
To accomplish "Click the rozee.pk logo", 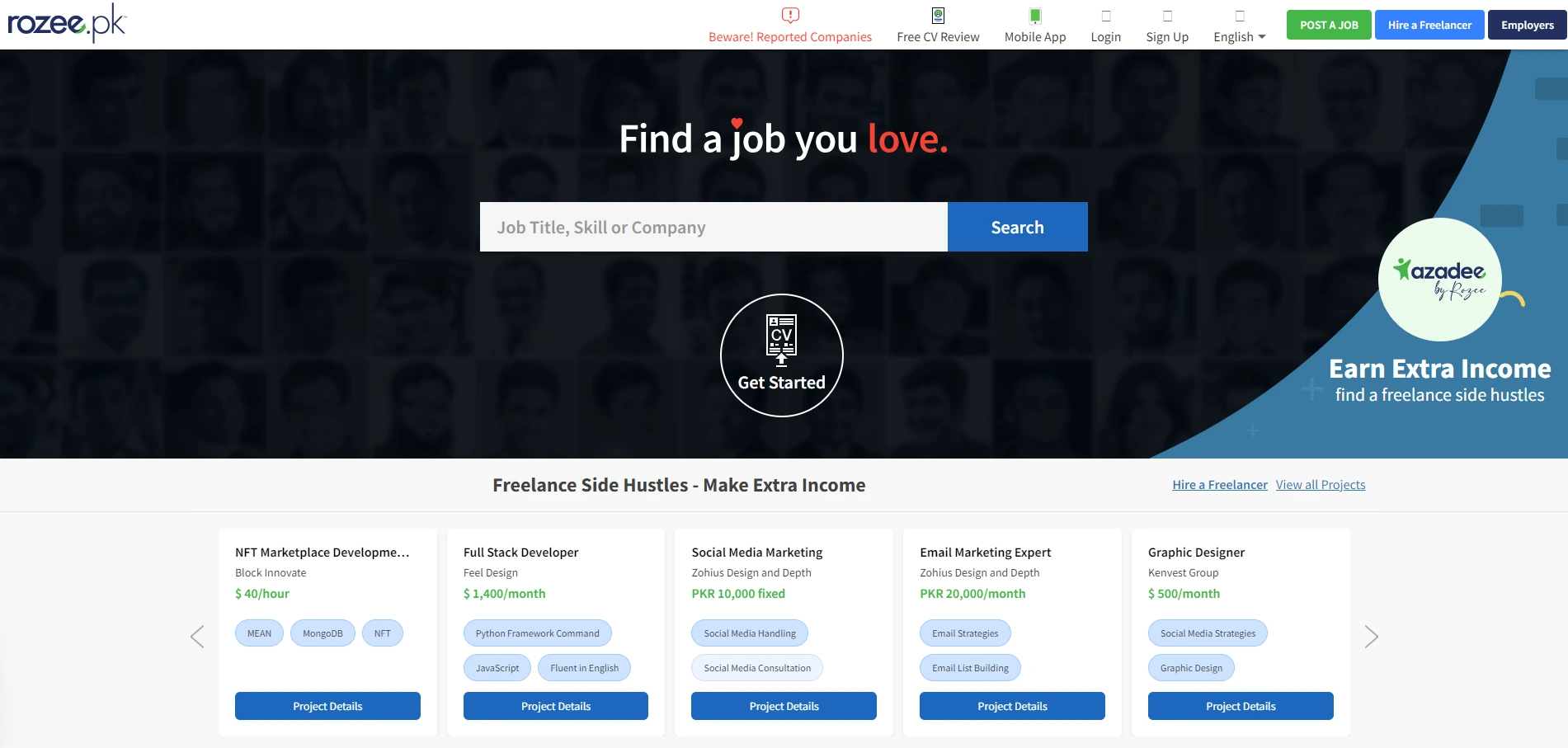I will coord(67,23).
